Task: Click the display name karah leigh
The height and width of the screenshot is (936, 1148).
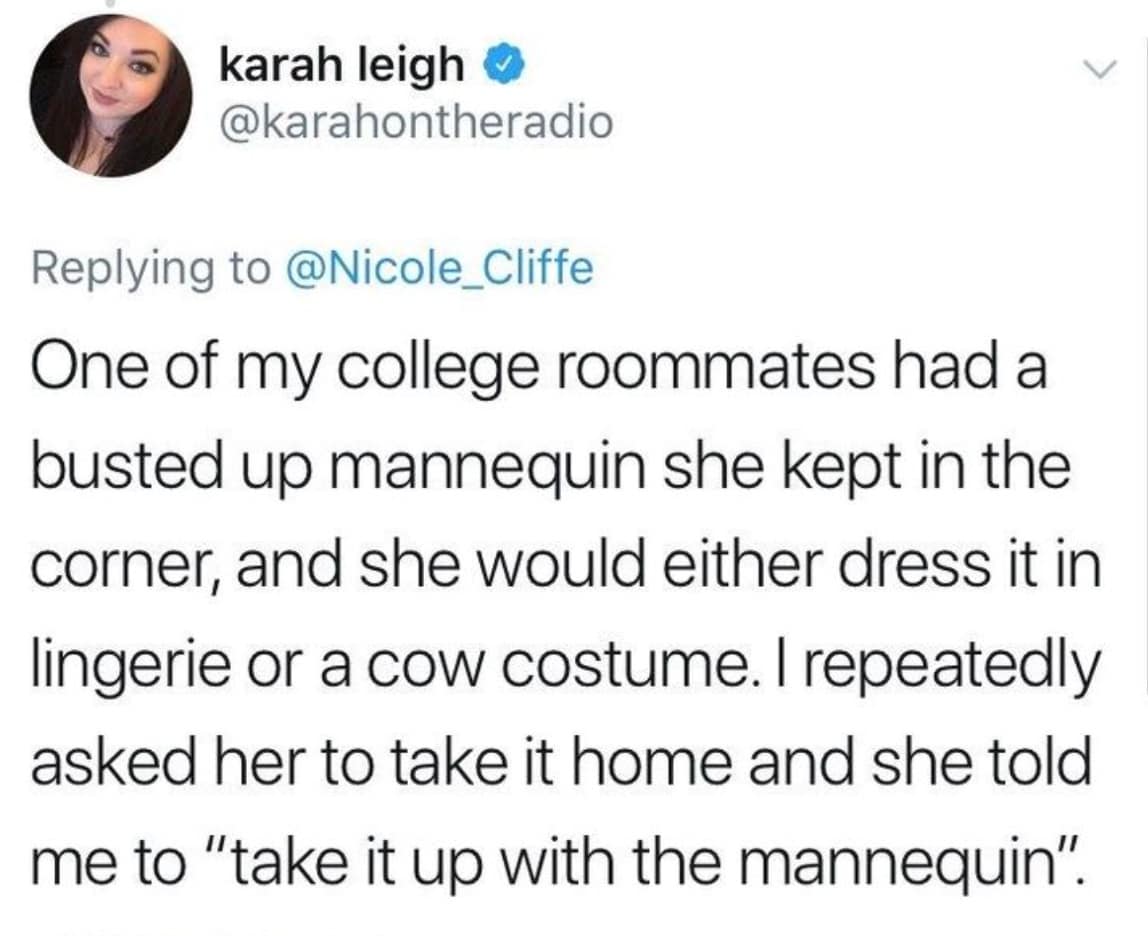Action: [x=341, y=66]
